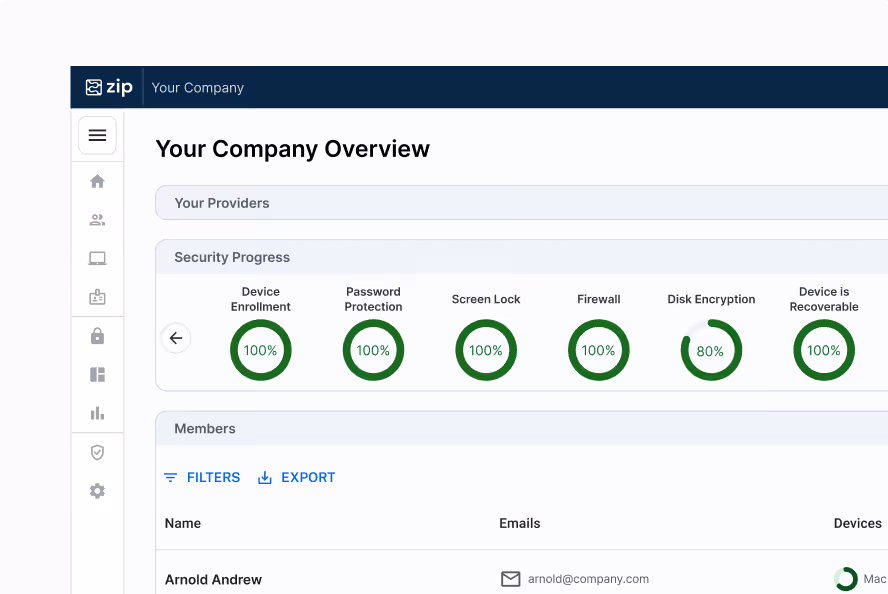Click Your Company in the top bar
888x594 pixels.
click(x=198, y=87)
